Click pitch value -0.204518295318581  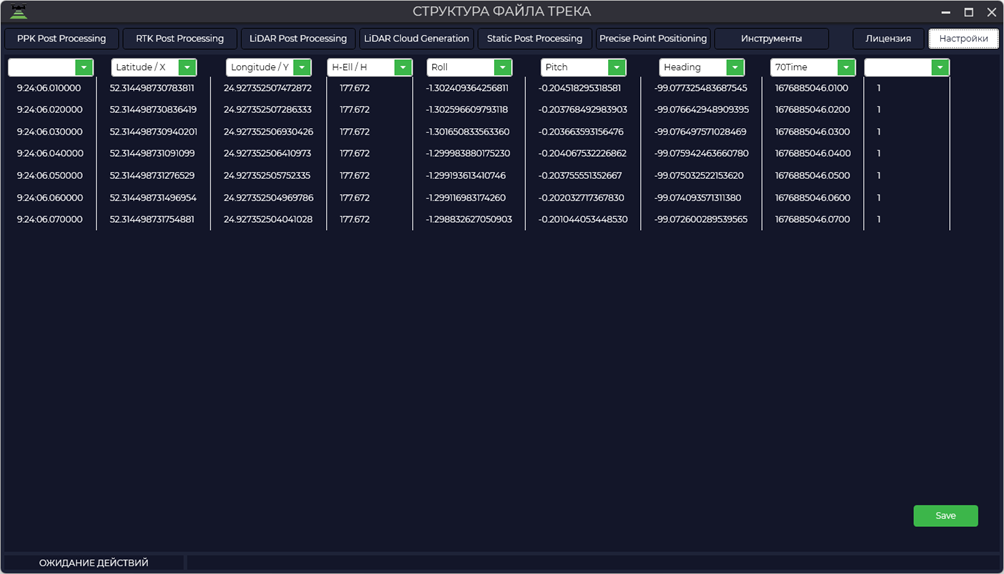pyautogui.click(x=579, y=88)
